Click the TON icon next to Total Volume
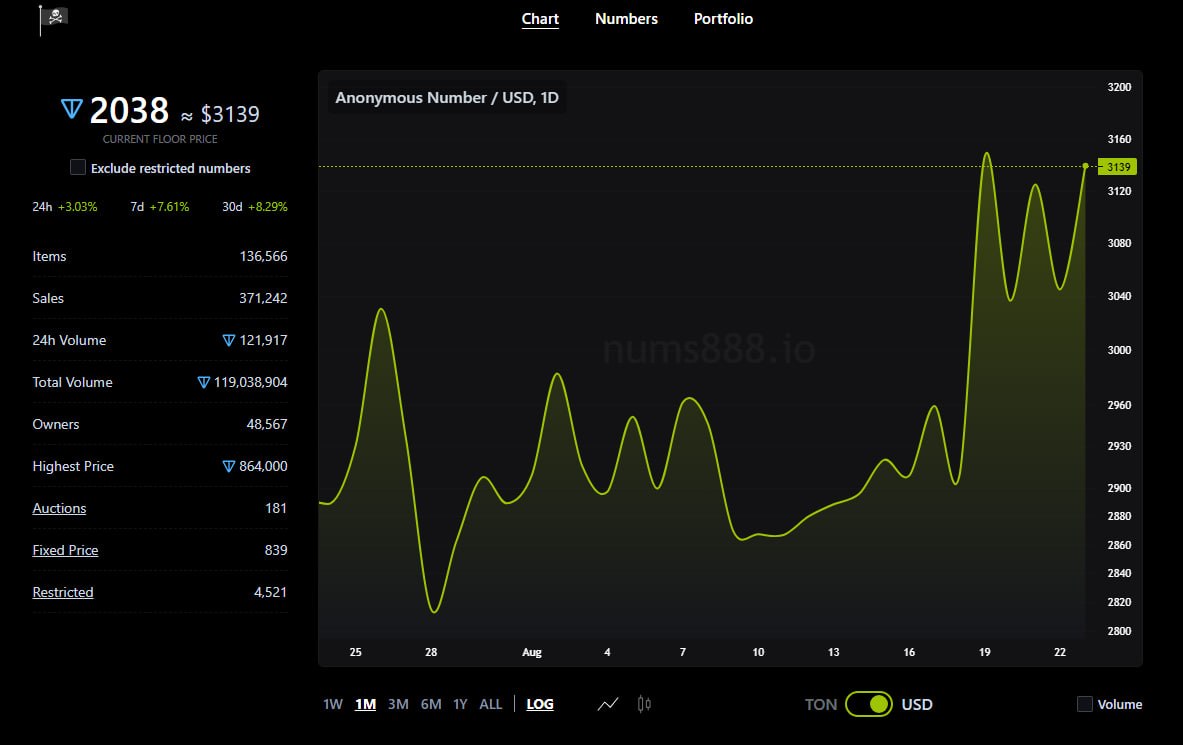This screenshot has height=745, width=1183. point(203,383)
